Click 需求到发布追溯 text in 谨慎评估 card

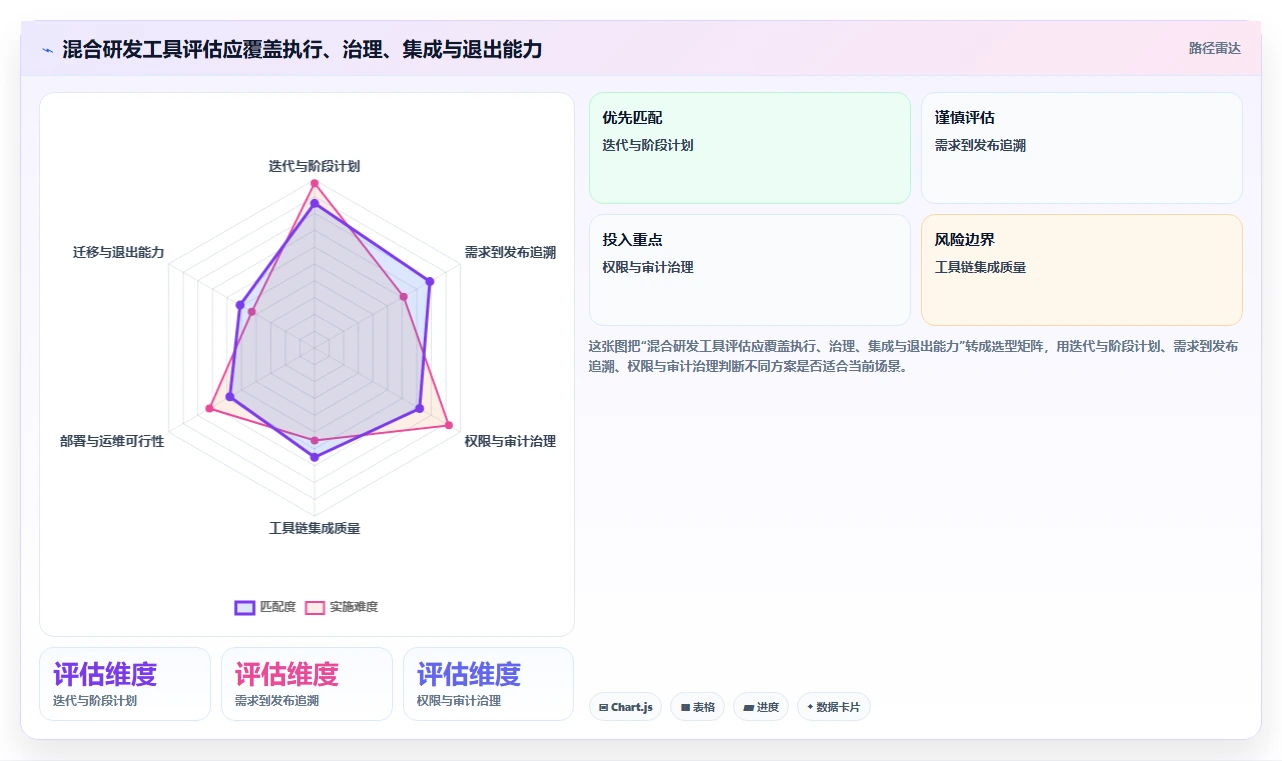point(980,145)
